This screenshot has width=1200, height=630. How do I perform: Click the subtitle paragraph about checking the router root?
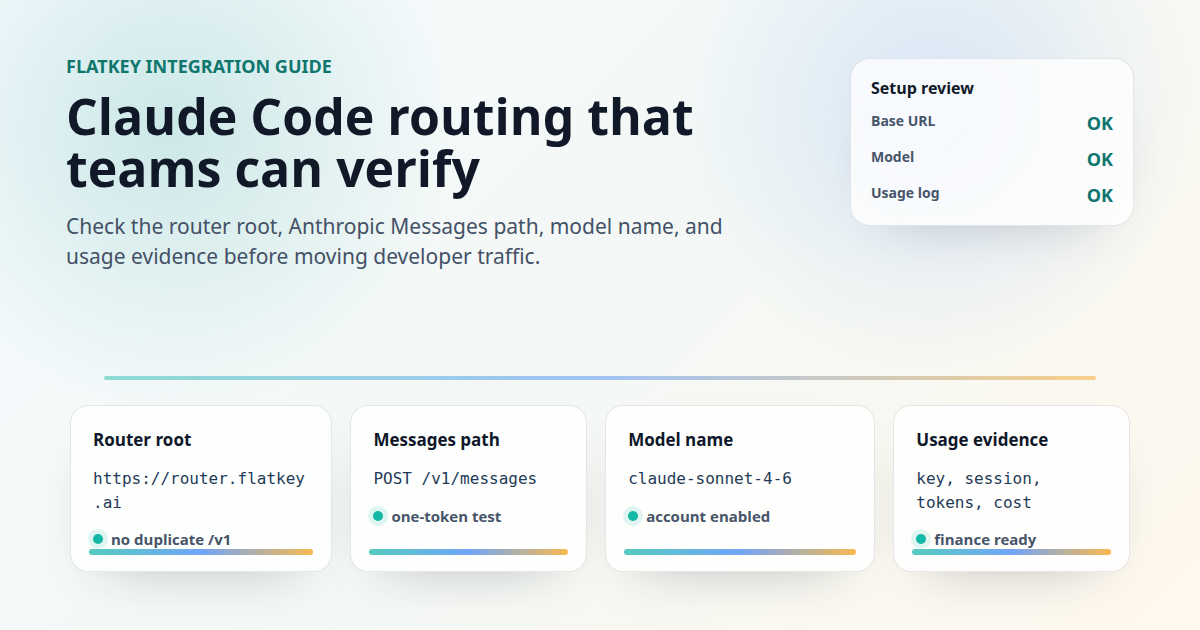(x=394, y=241)
